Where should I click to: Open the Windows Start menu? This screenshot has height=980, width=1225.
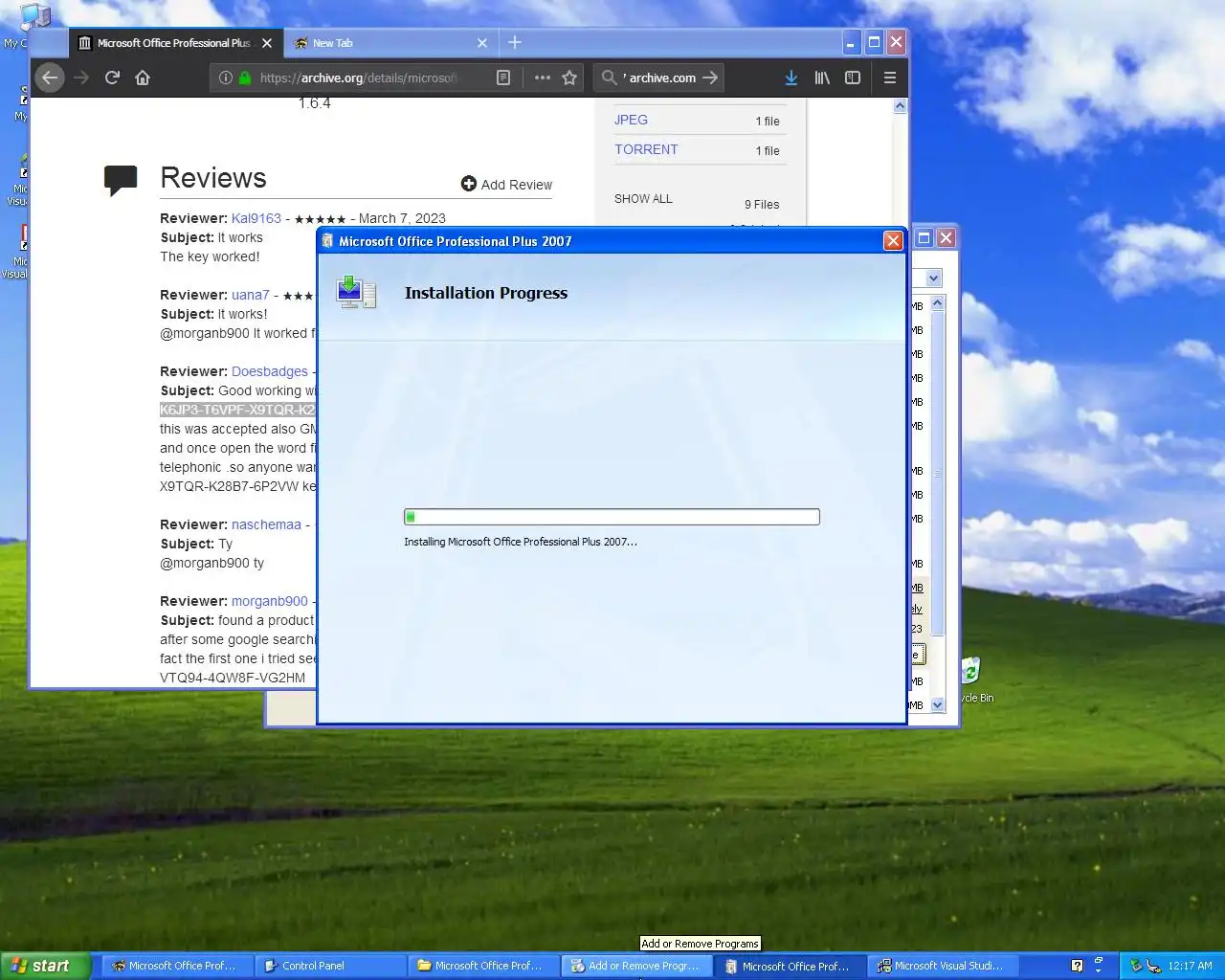pos(45,966)
